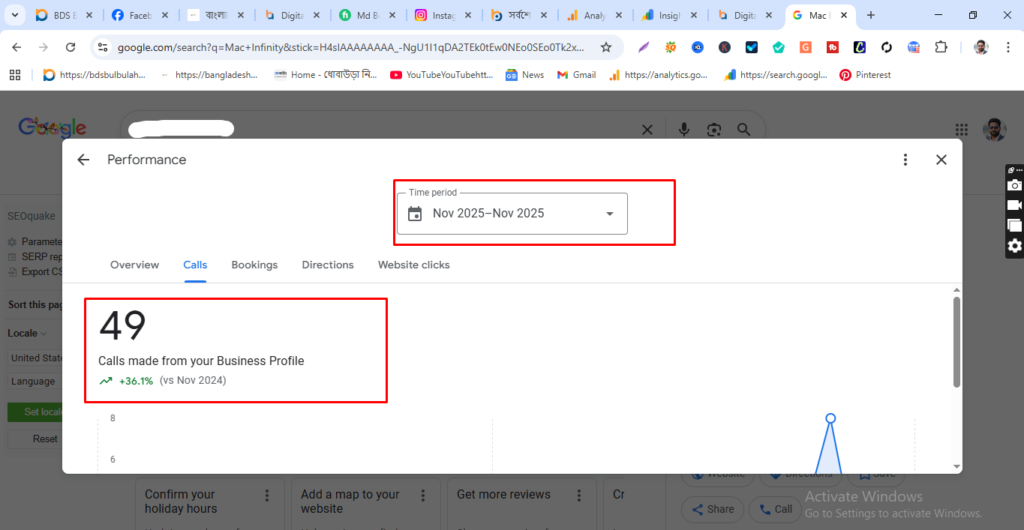1024x530 pixels.
Task: Bookmark this page with star icon
Action: tap(606, 47)
